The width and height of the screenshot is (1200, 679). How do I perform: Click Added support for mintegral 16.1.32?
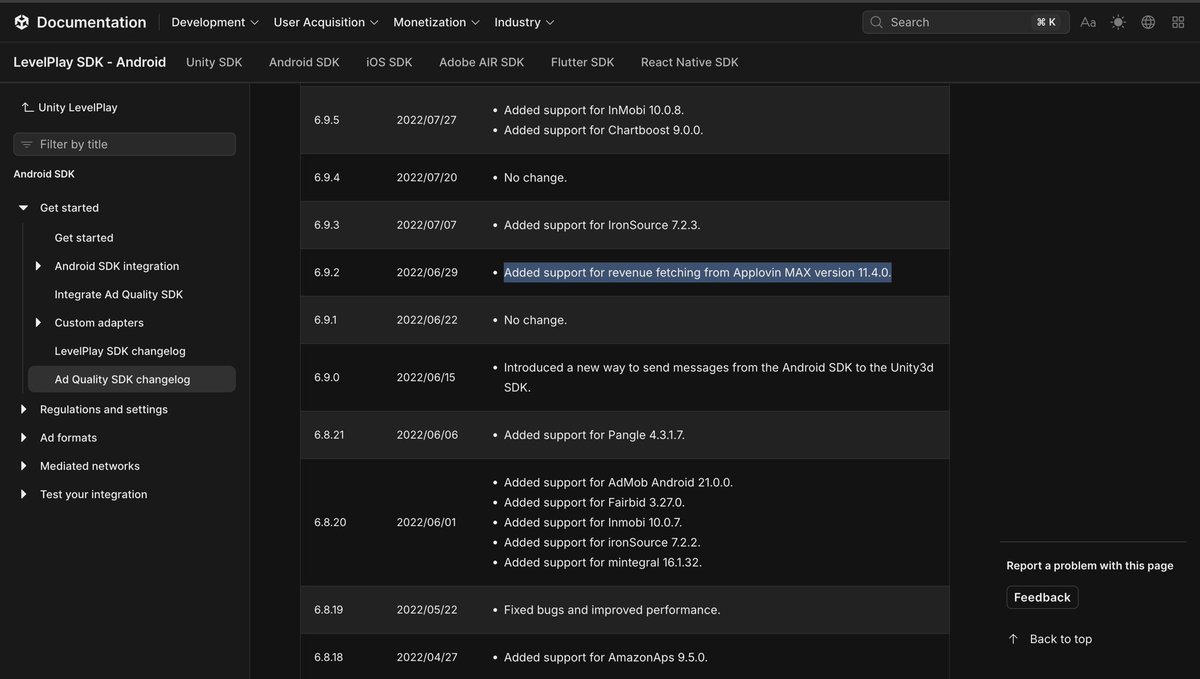603,562
